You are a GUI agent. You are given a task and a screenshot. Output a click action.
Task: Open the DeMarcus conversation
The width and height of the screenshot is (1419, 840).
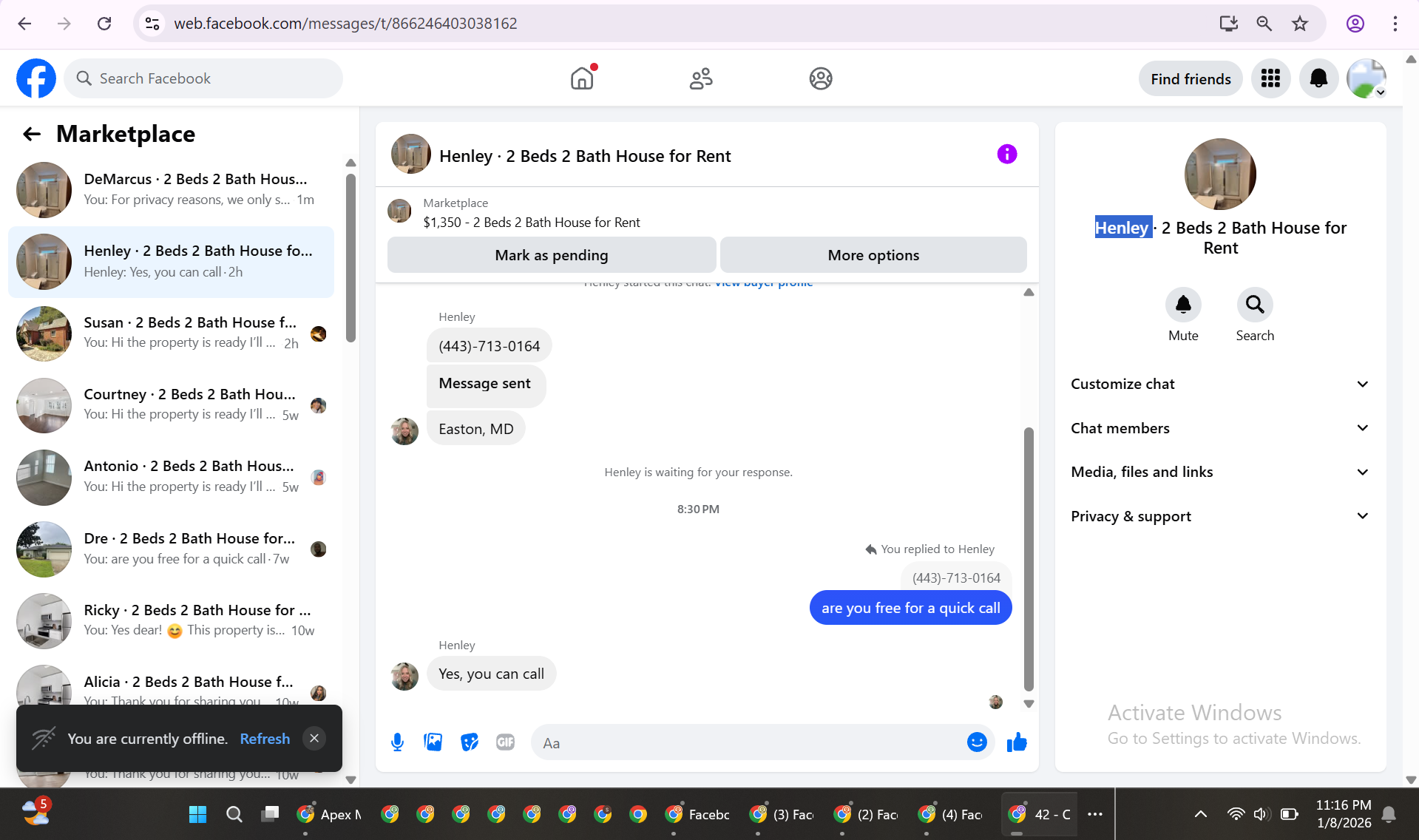click(171, 190)
